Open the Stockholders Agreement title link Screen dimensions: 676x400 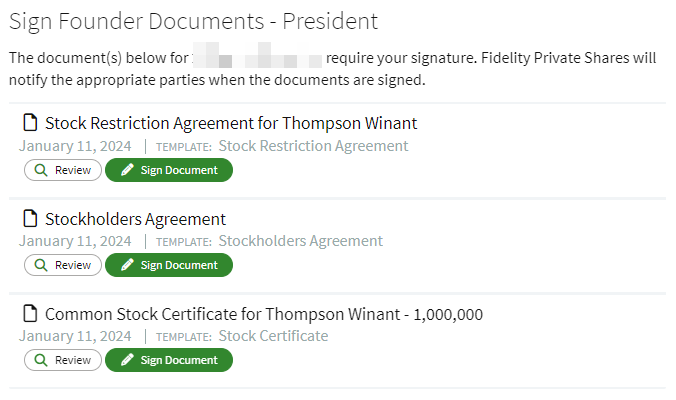point(135,219)
